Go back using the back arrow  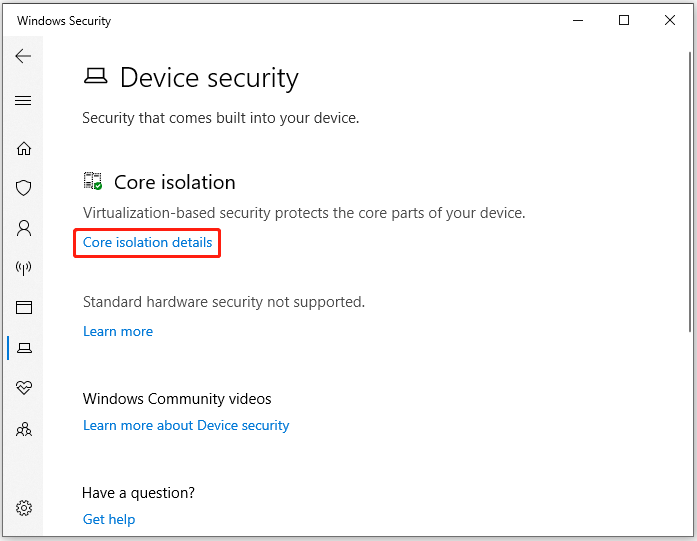coord(23,56)
